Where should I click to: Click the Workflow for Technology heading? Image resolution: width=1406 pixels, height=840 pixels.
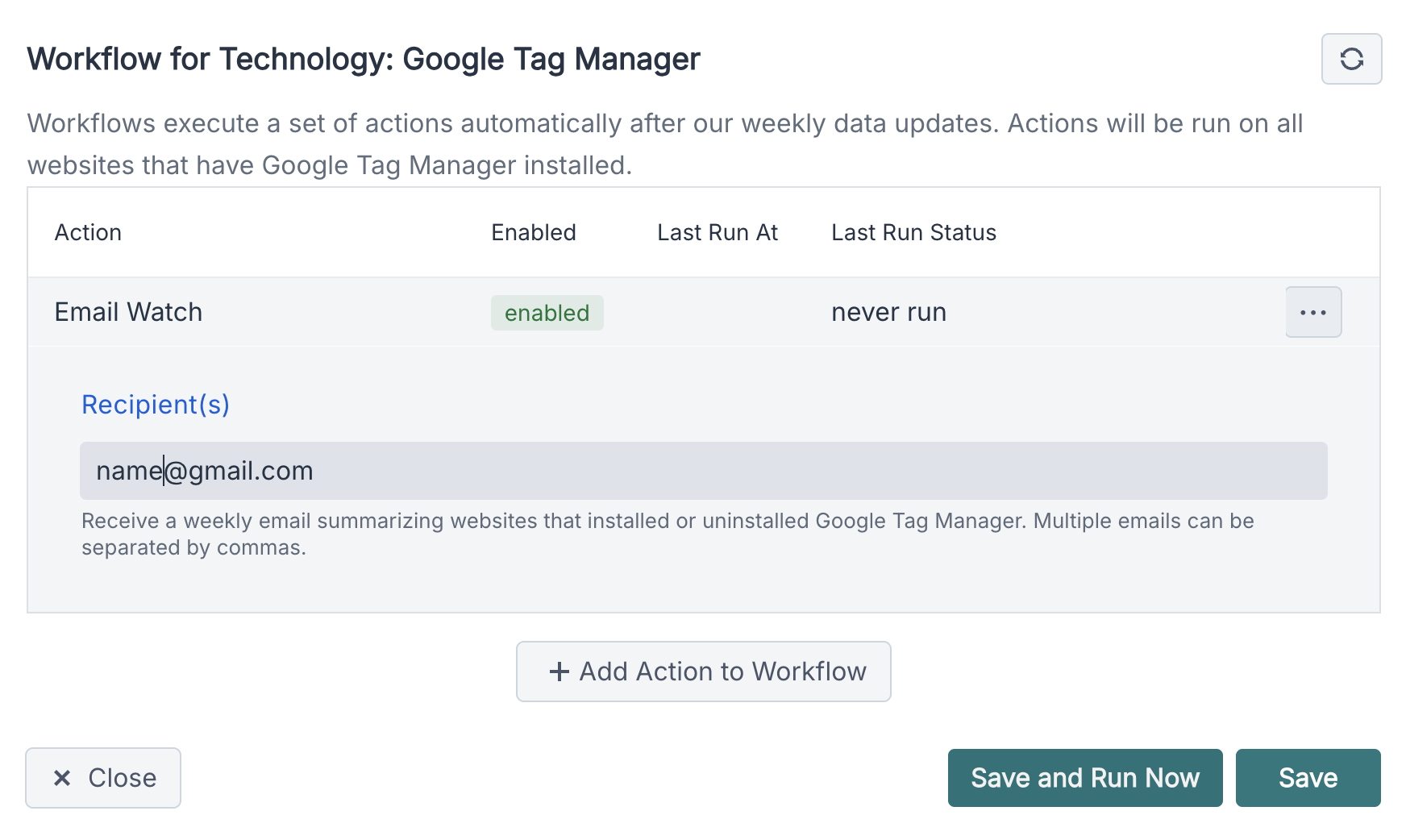click(364, 59)
